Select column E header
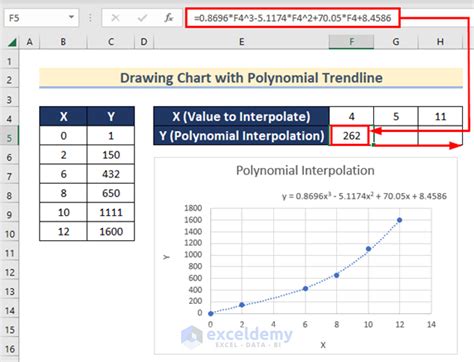The width and height of the screenshot is (474, 362). (241, 42)
